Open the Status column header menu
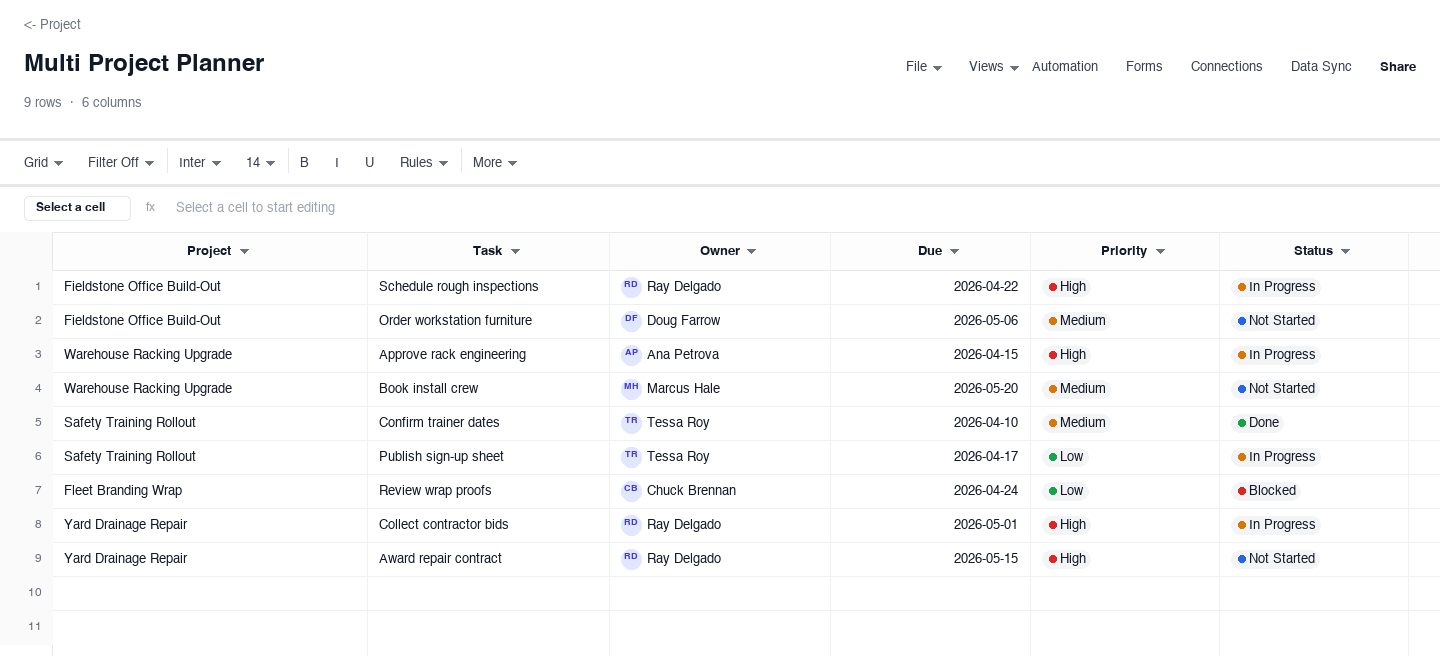Screen dimensions: 1440x656 [x=1345, y=251]
